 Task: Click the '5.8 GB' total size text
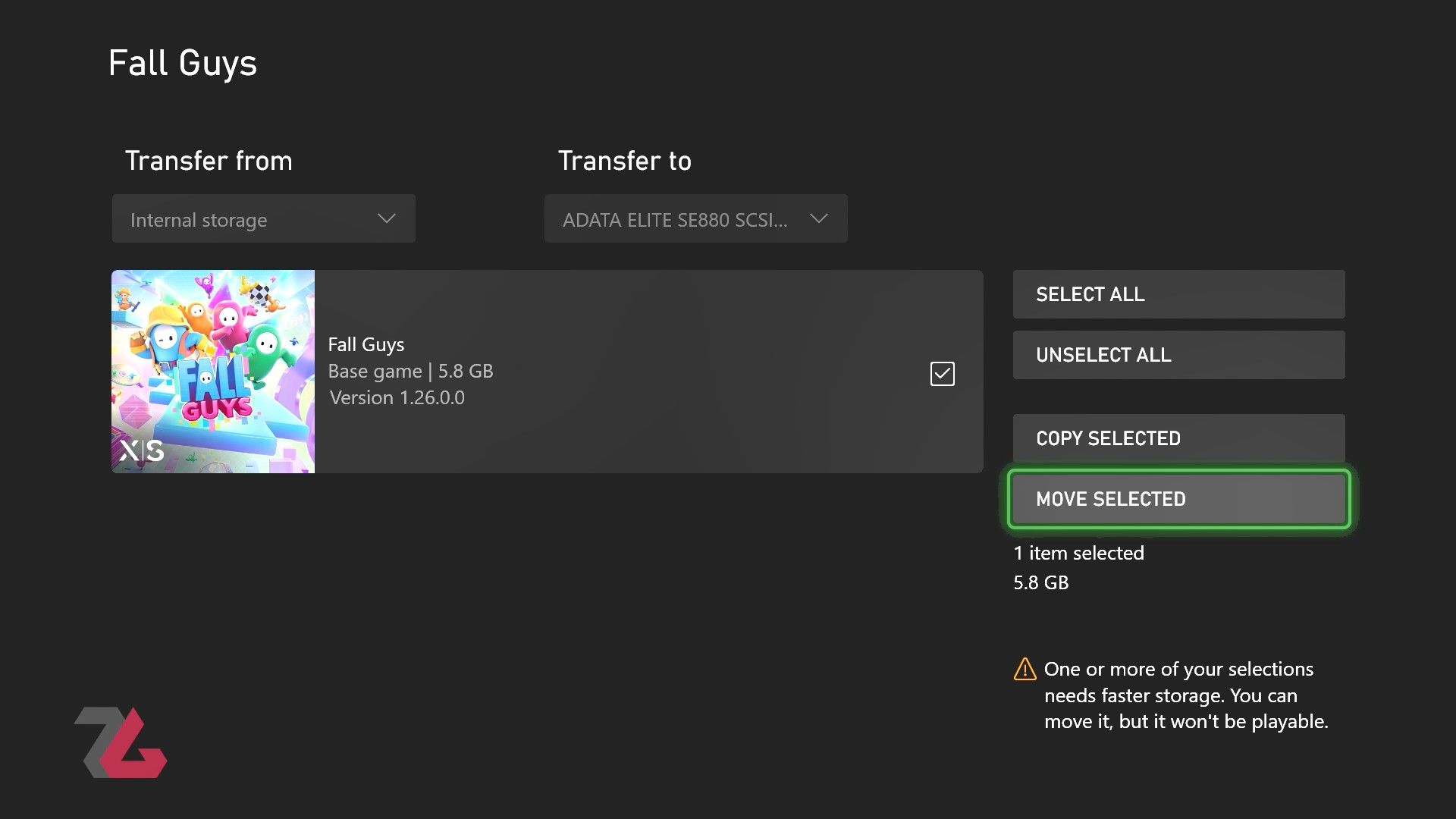tap(1041, 582)
